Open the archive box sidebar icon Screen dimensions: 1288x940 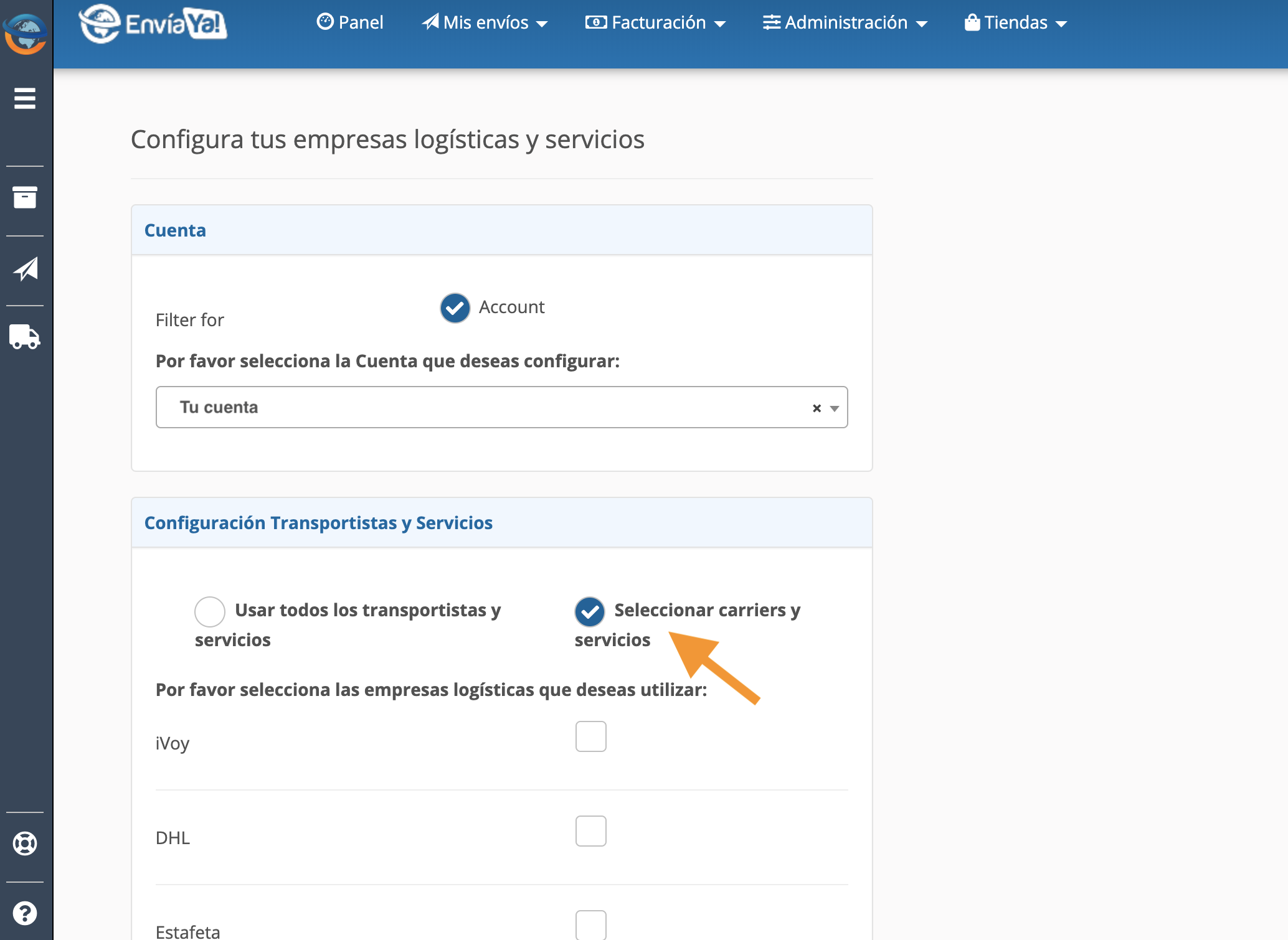pos(25,197)
